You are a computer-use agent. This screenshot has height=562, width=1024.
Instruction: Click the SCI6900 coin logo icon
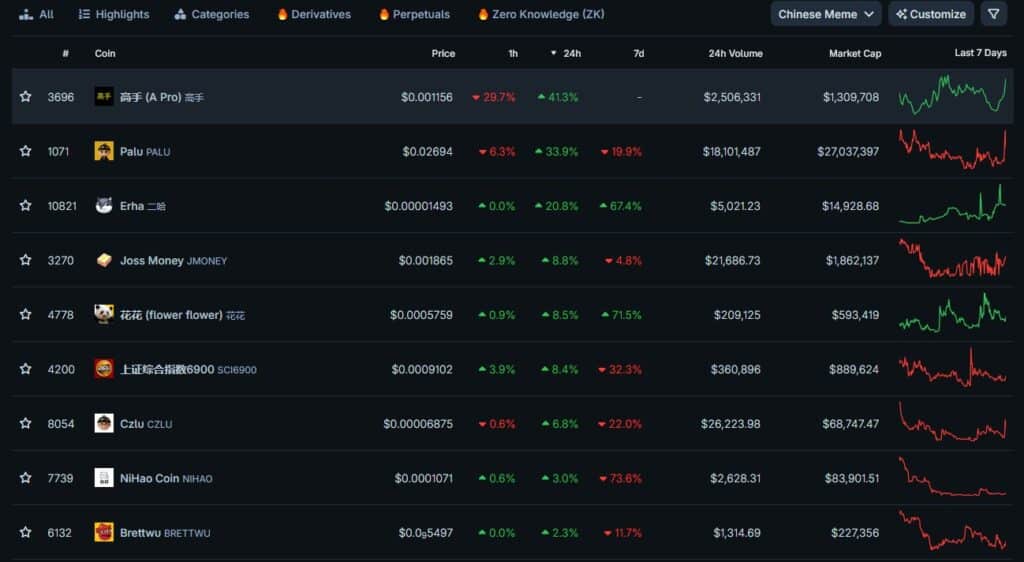pyautogui.click(x=104, y=369)
